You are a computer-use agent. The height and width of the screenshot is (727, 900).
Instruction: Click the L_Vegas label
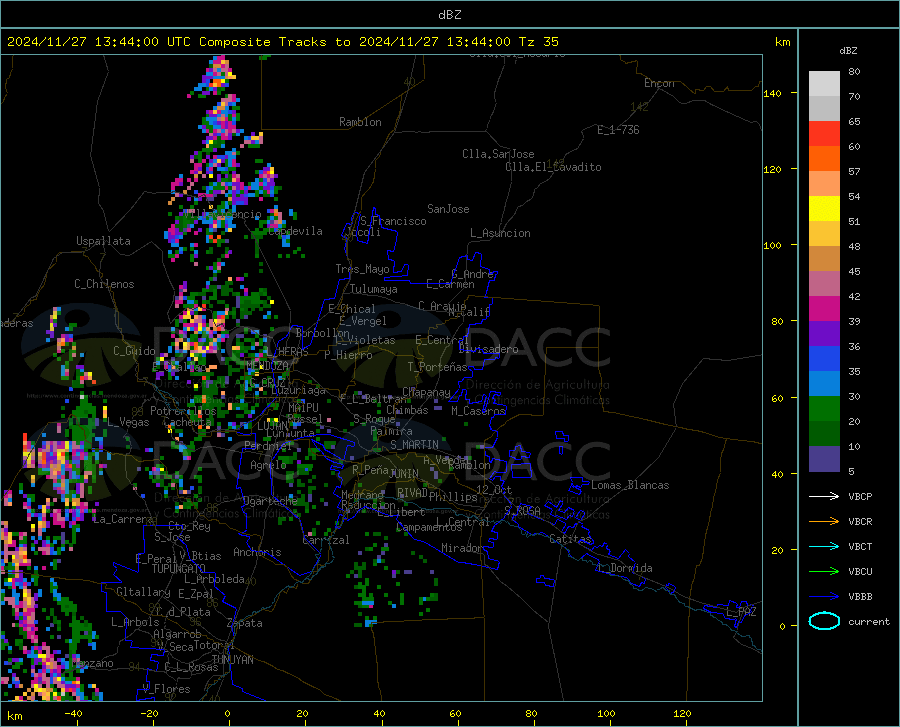128,422
